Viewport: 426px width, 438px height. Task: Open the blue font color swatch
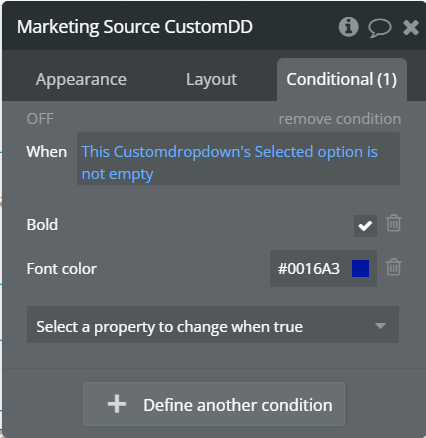click(360, 268)
